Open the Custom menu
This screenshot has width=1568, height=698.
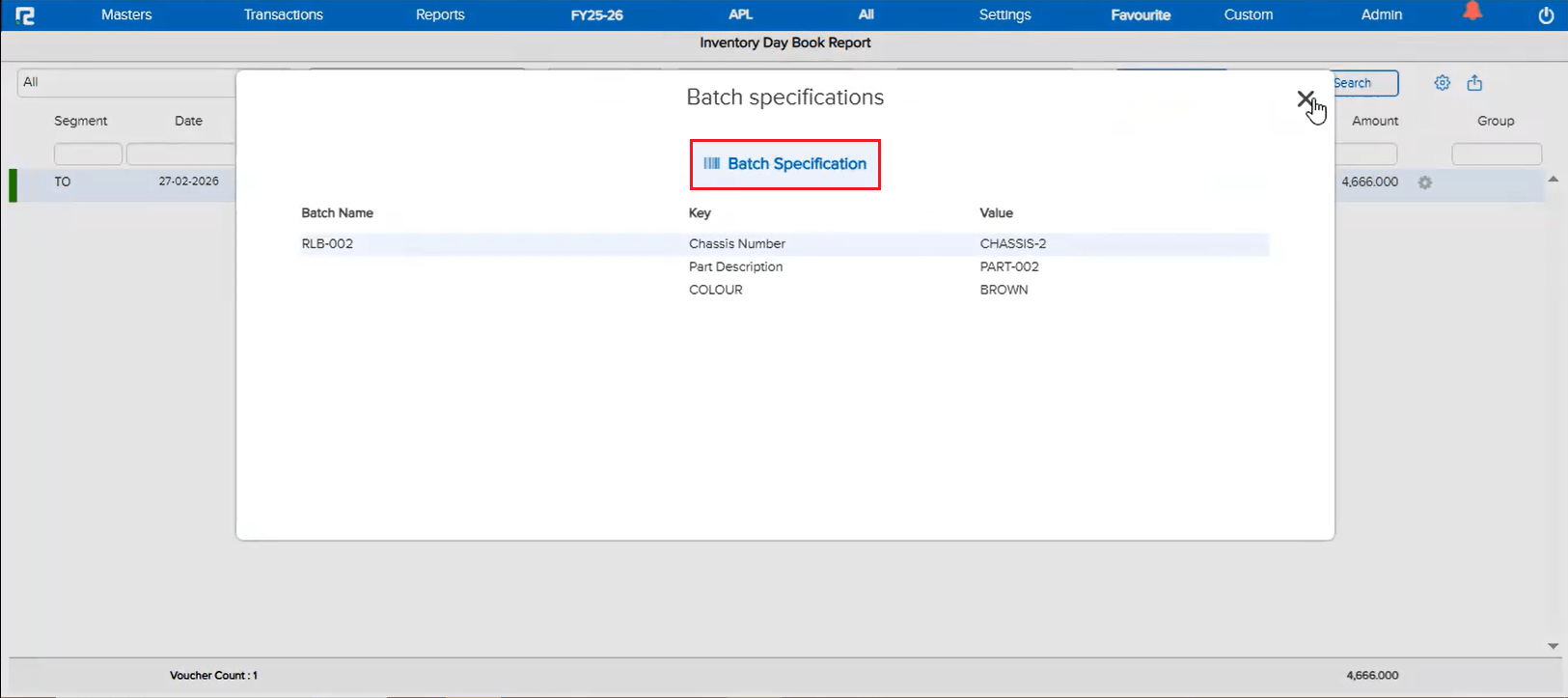[x=1249, y=14]
